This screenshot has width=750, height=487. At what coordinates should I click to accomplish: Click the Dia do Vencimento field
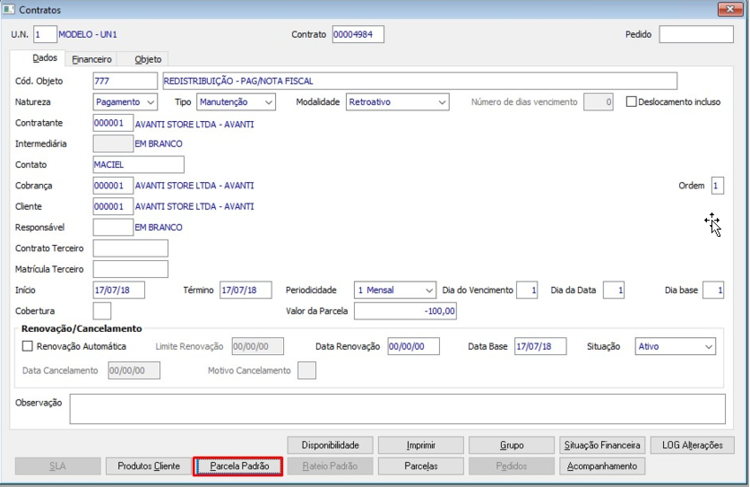tap(527, 290)
